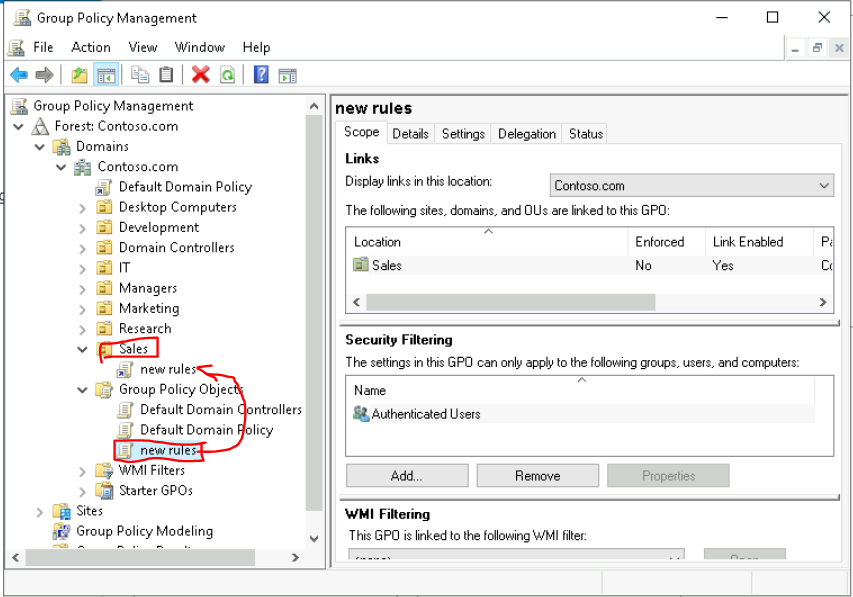Expand the Sites node
The image size is (853, 597).
point(40,512)
